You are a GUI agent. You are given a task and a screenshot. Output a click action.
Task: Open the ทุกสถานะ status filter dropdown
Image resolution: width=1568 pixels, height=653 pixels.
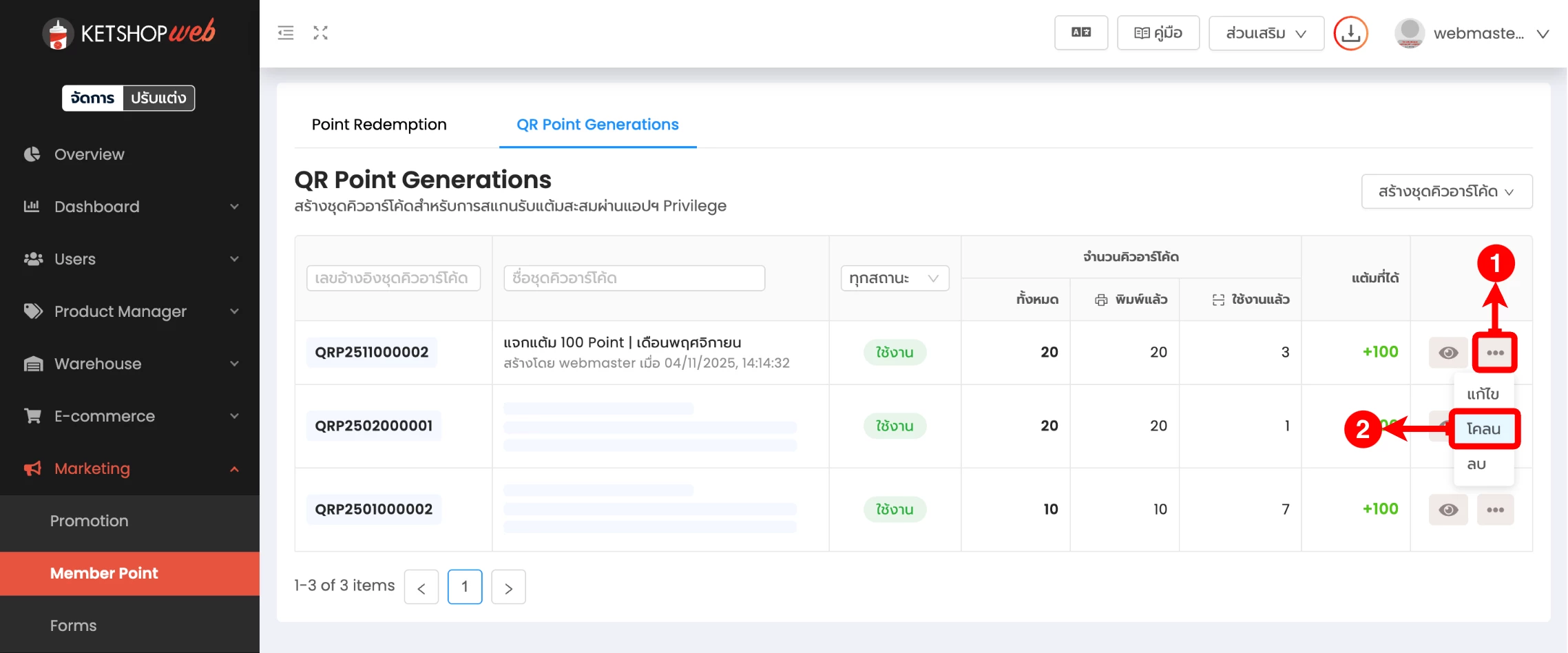click(894, 278)
